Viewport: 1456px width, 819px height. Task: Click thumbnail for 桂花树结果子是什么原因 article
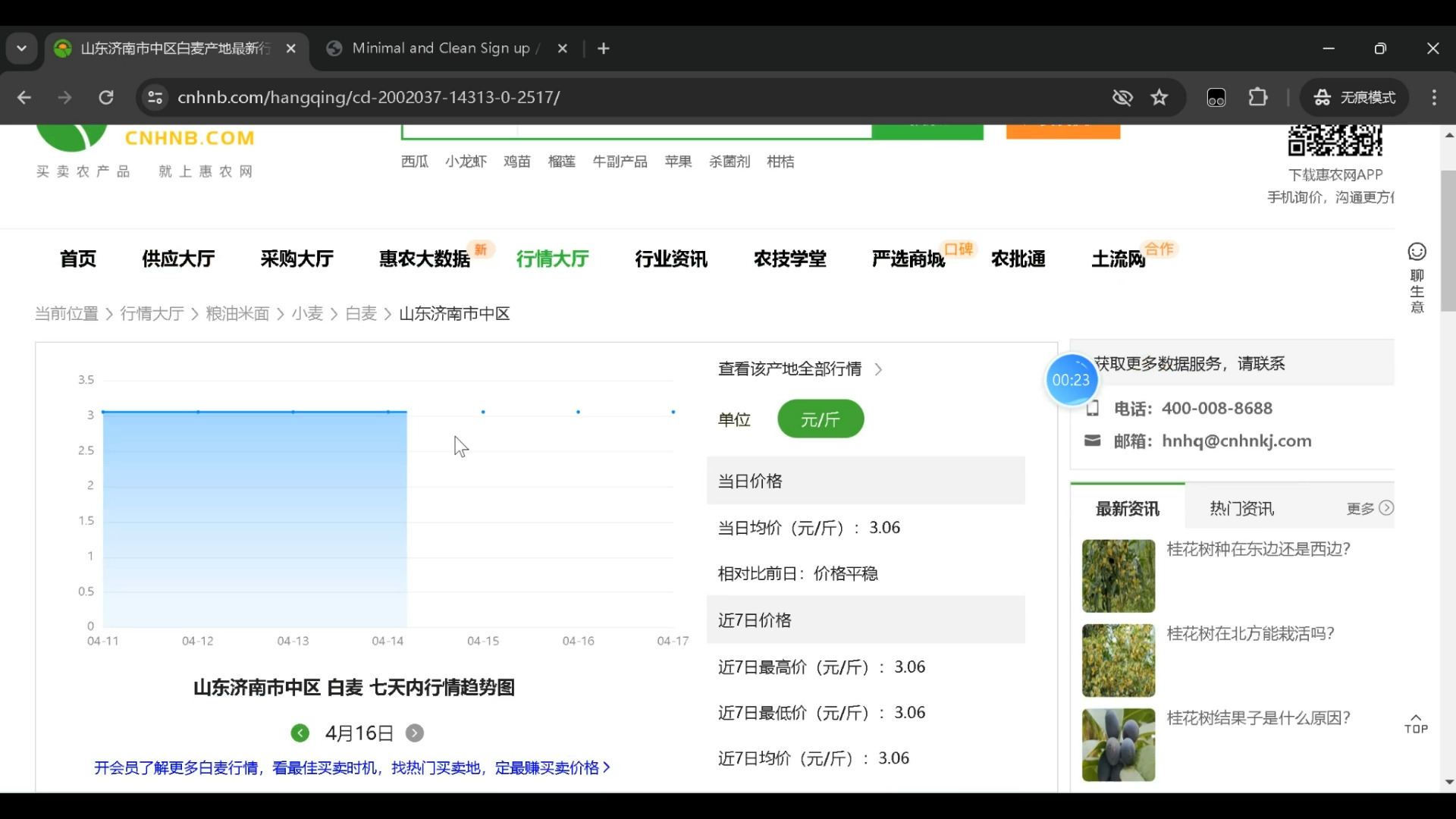[x=1119, y=745]
